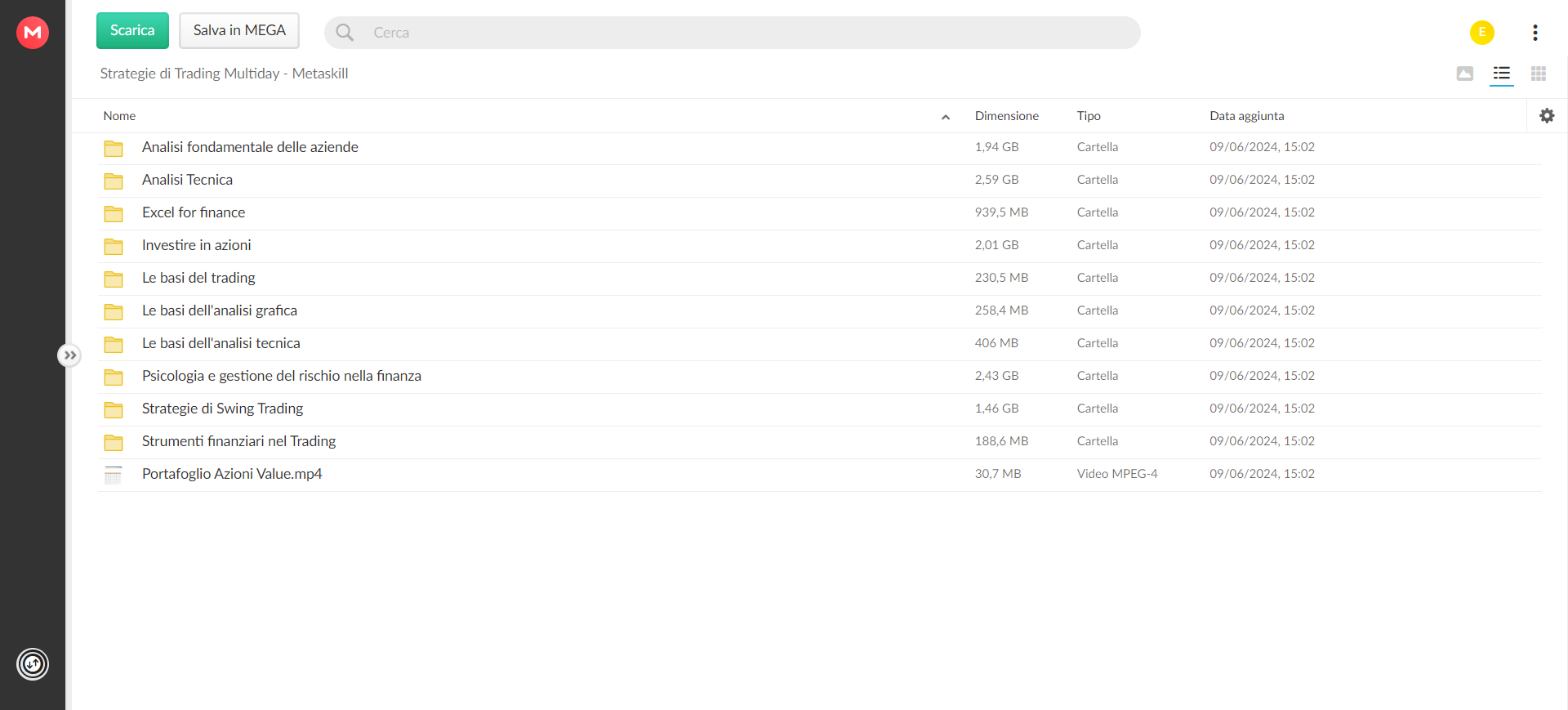Select Le basi dell'analisi grafica name
Viewport: 1568px width, 710px height.
[220, 310]
